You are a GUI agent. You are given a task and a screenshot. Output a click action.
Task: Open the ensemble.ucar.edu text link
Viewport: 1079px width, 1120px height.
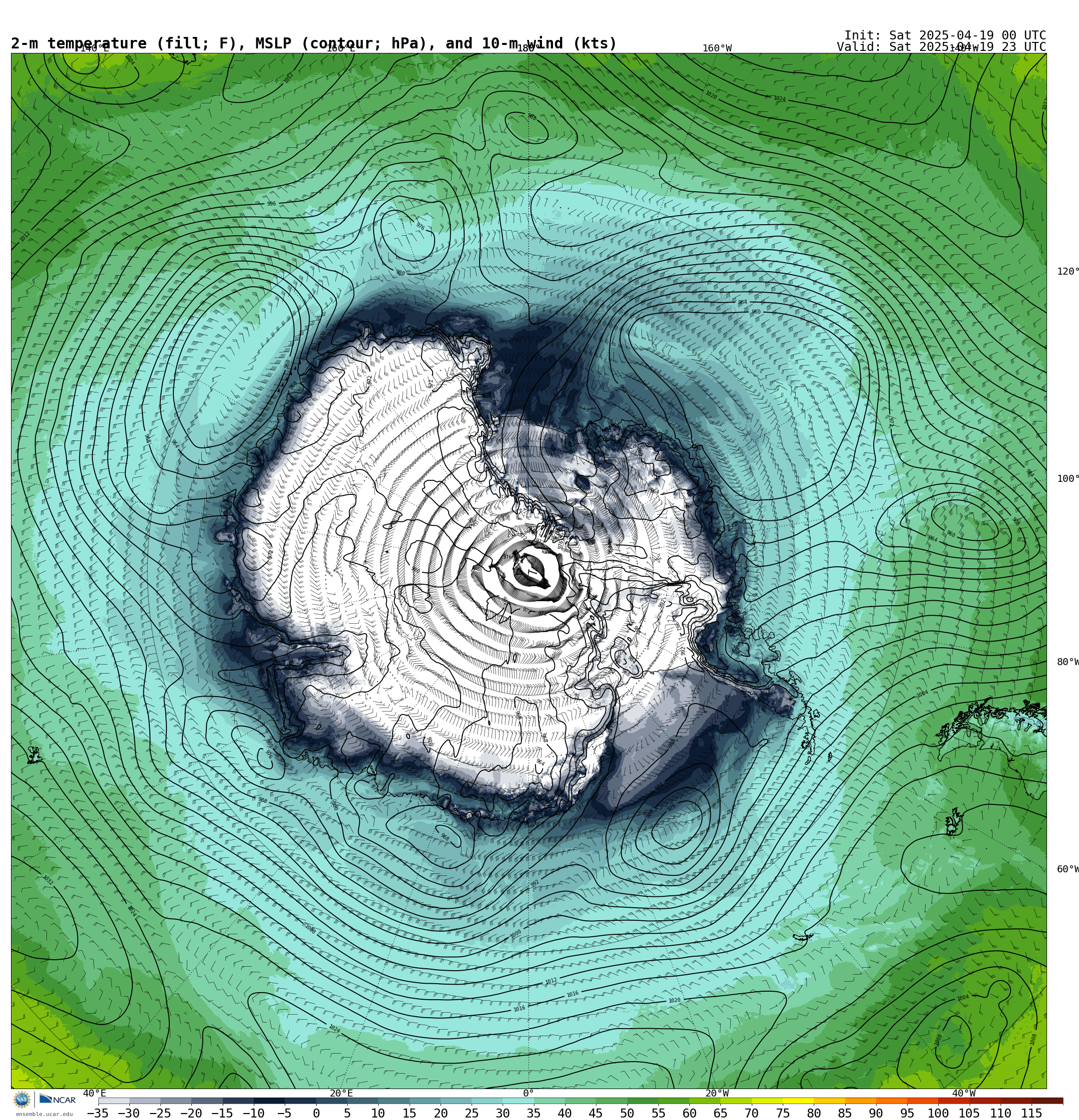pyautogui.click(x=44, y=1115)
